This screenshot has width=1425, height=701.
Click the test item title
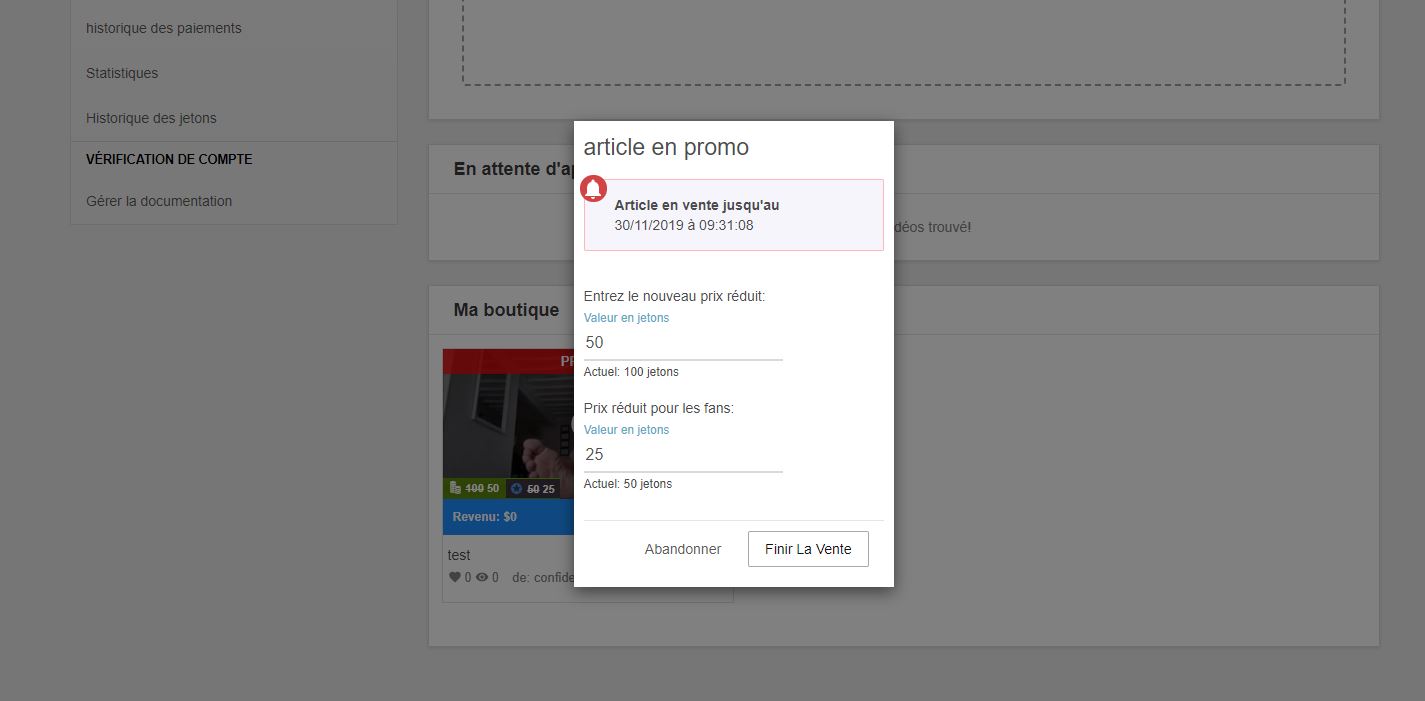pos(459,555)
